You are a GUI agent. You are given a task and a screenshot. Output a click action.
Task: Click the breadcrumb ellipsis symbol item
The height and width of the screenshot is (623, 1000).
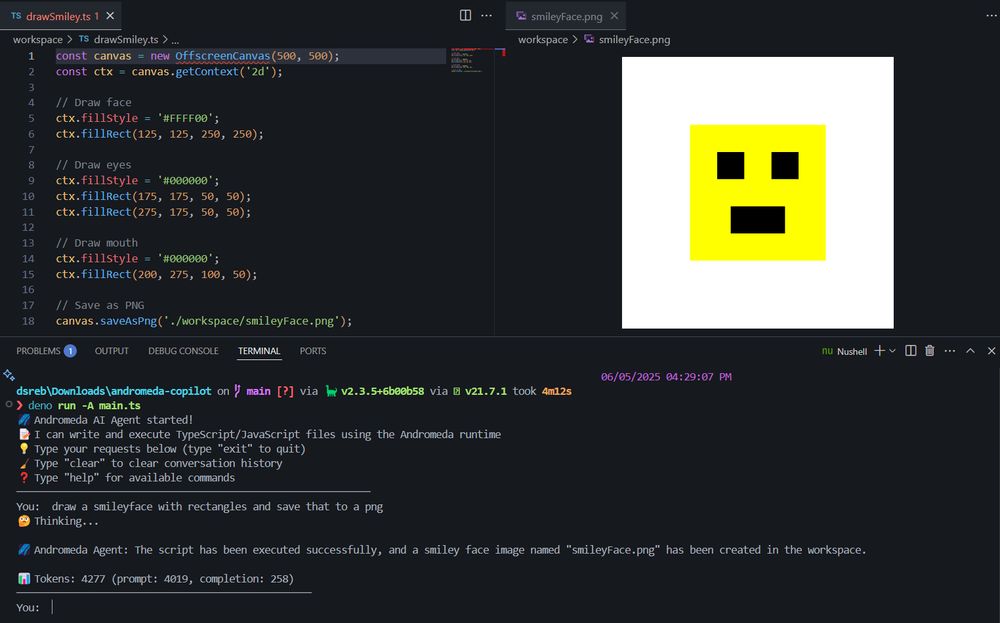pyautogui.click(x=175, y=40)
